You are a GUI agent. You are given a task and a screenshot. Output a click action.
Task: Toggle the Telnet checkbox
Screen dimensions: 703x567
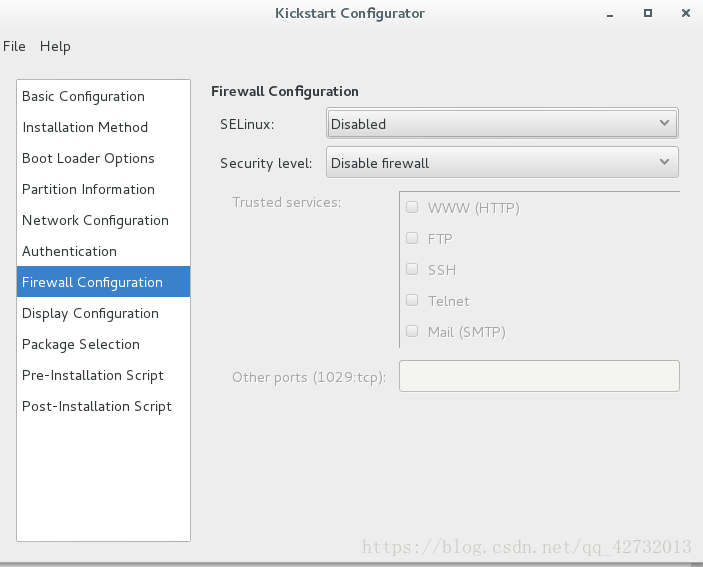click(412, 300)
